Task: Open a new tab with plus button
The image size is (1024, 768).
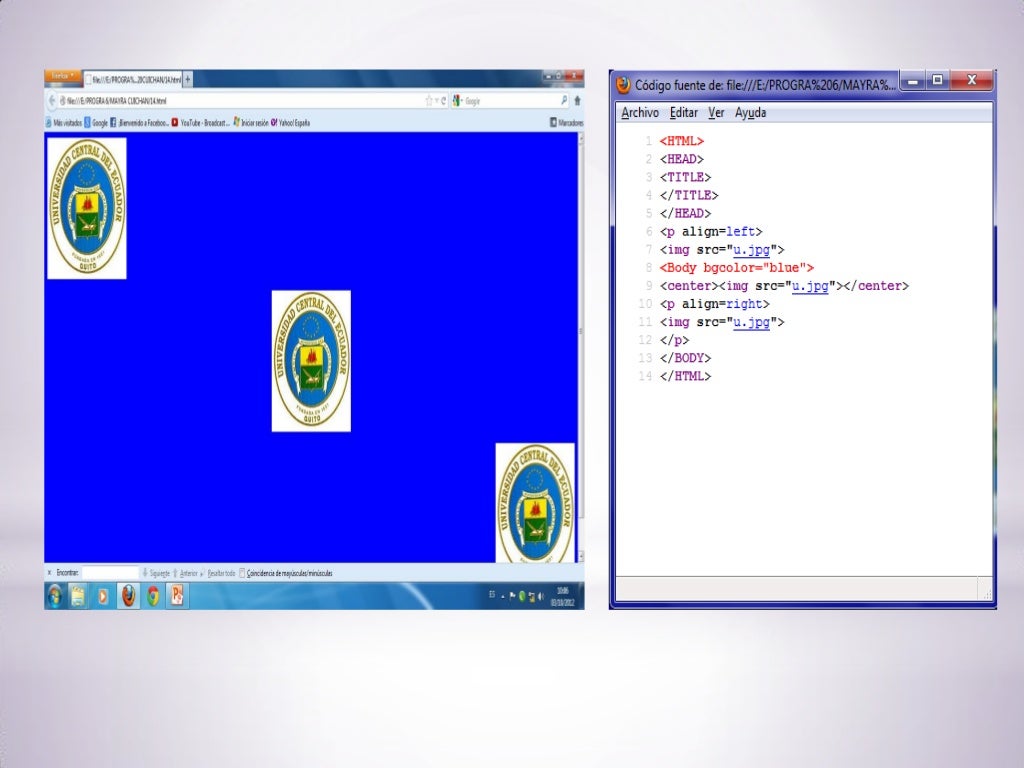Action: [188, 80]
